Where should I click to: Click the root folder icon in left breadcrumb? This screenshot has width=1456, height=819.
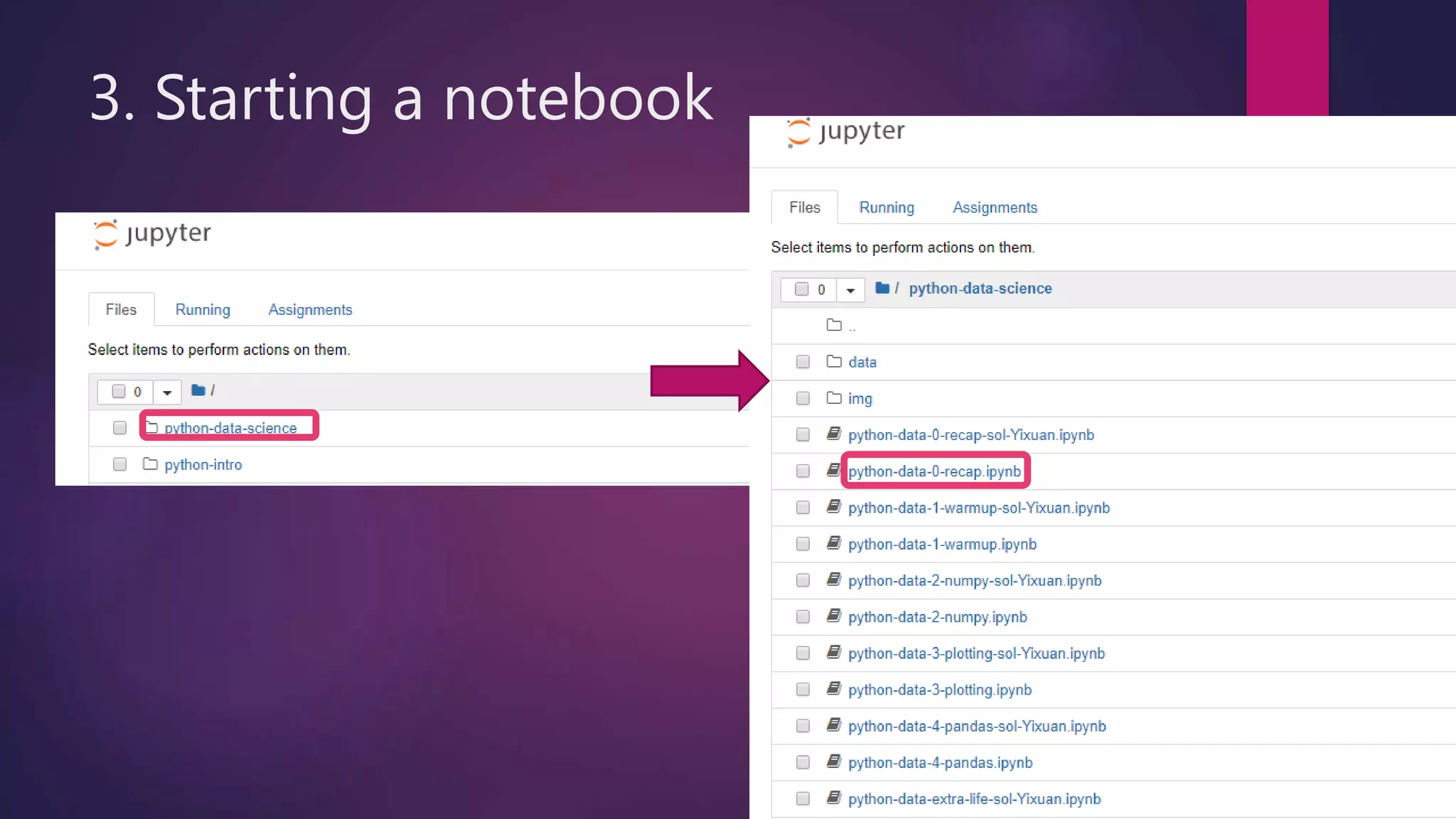pyautogui.click(x=198, y=390)
